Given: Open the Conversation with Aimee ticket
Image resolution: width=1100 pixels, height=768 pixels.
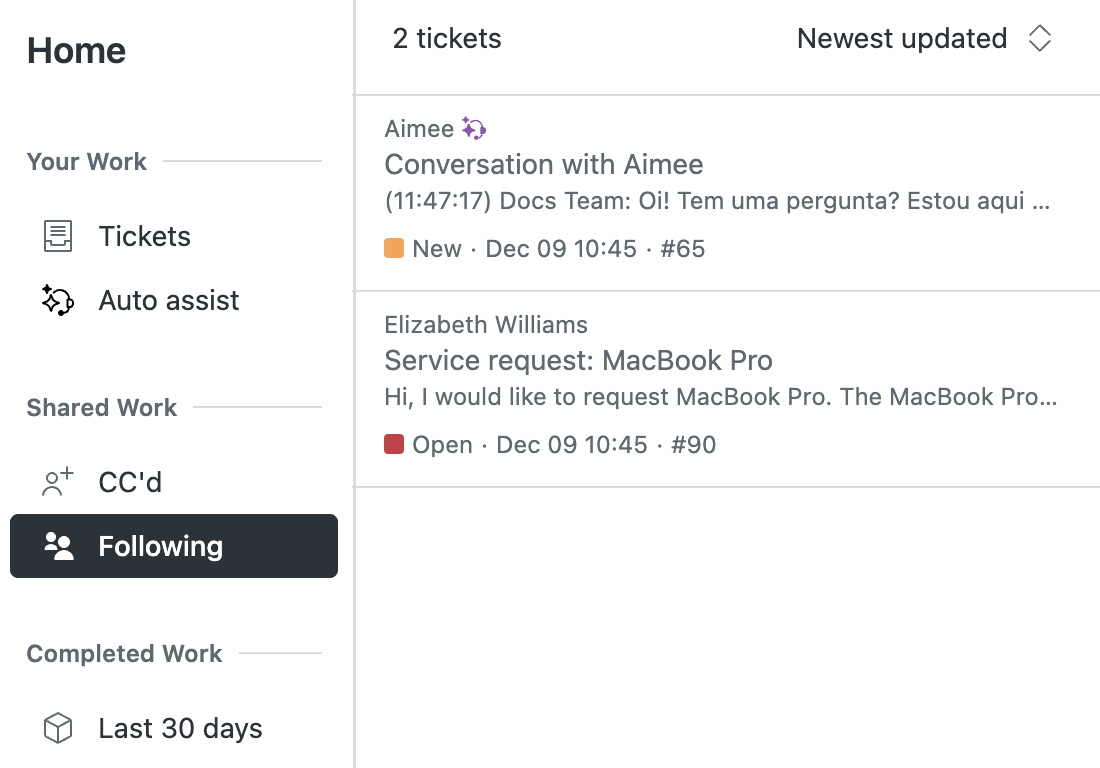Looking at the screenshot, I should point(544,165).
